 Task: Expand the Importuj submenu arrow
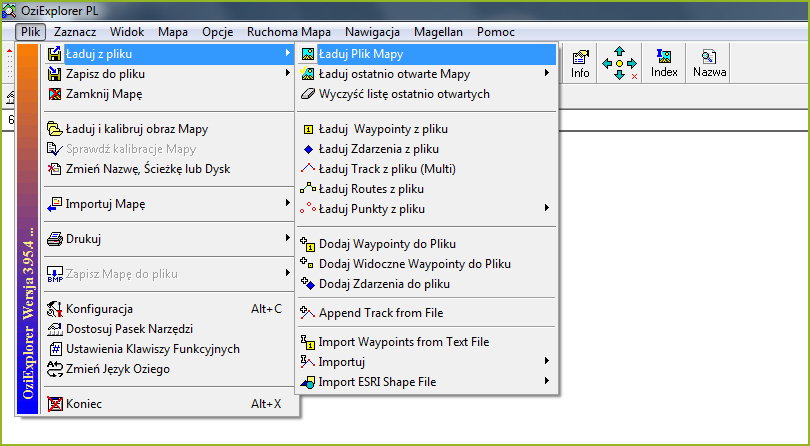pos(547,361)
